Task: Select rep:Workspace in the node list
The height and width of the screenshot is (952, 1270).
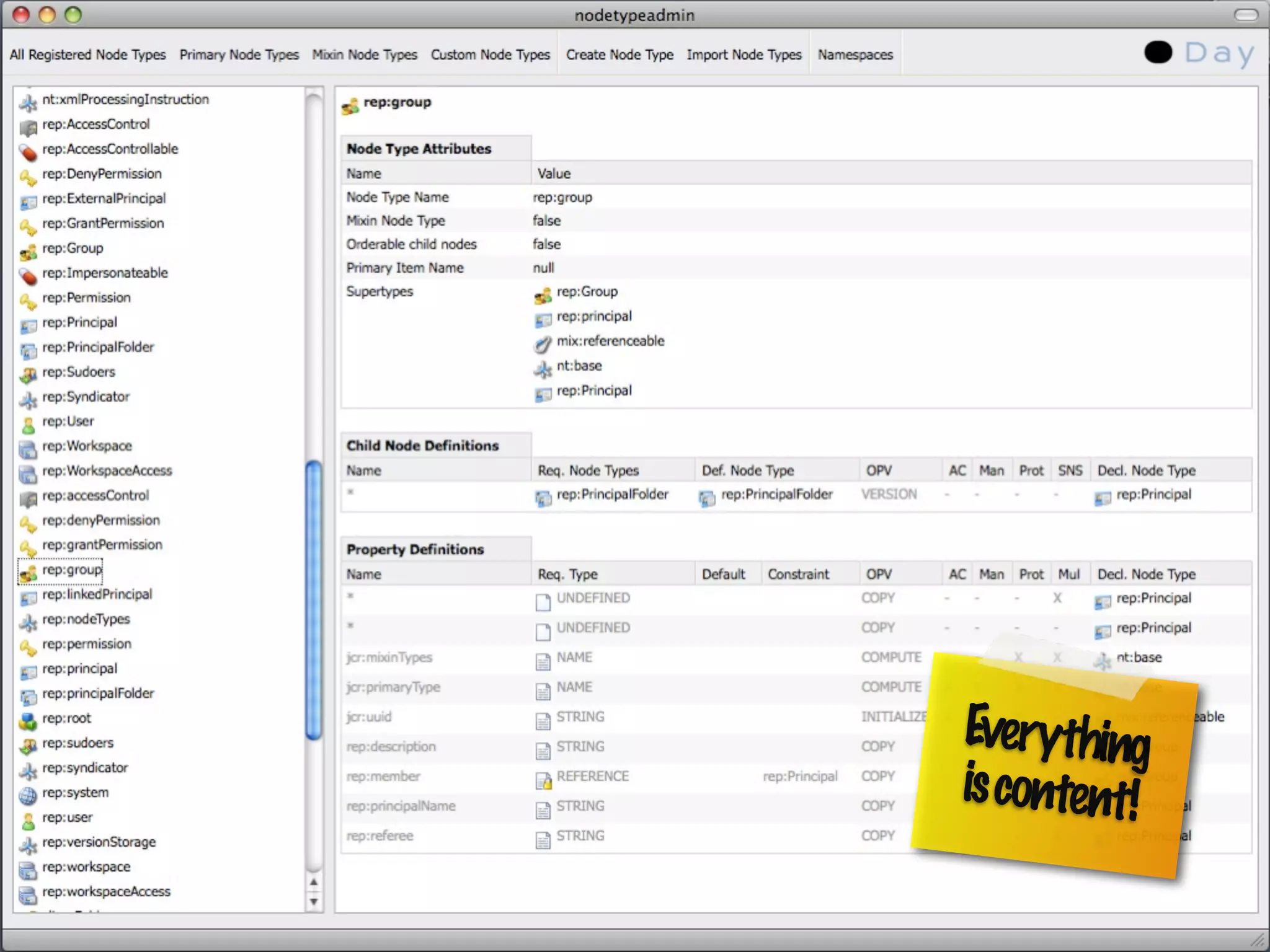Action: [87, 446]
